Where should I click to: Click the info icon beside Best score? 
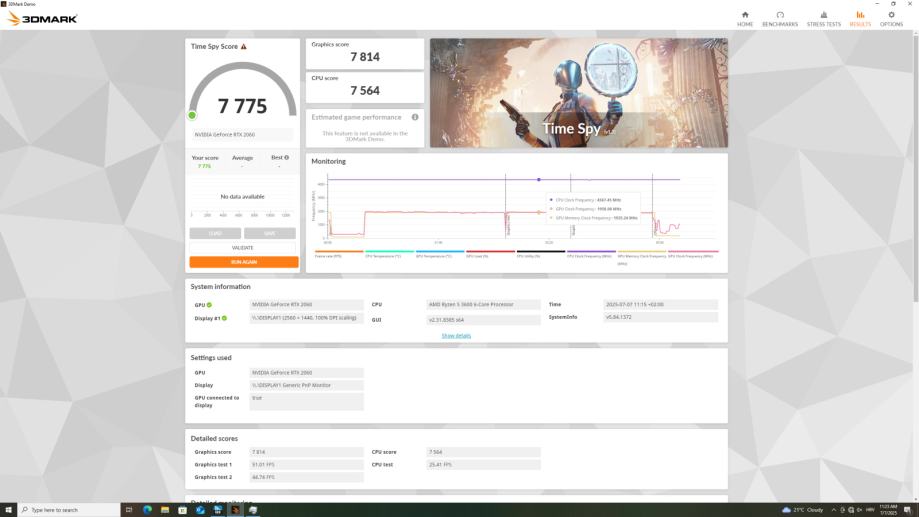tap(286, 157)
